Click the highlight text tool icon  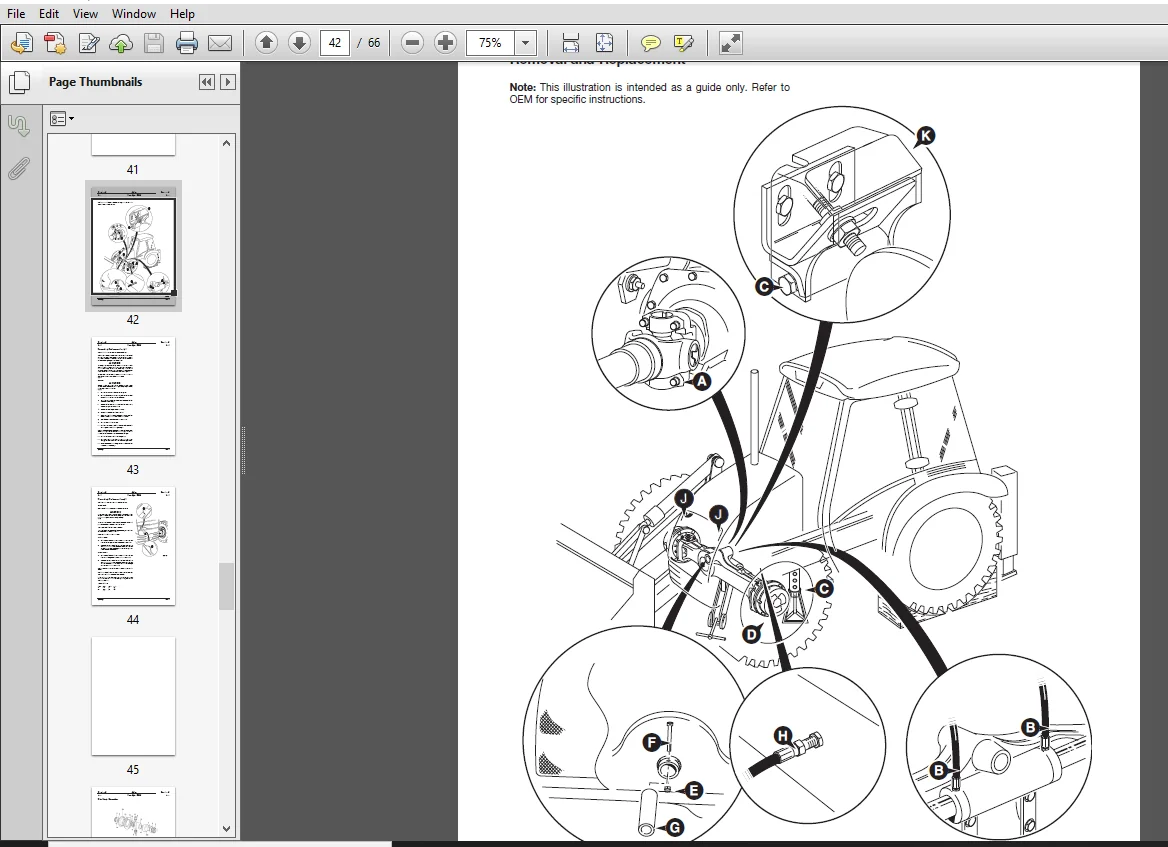coord(683,43)
